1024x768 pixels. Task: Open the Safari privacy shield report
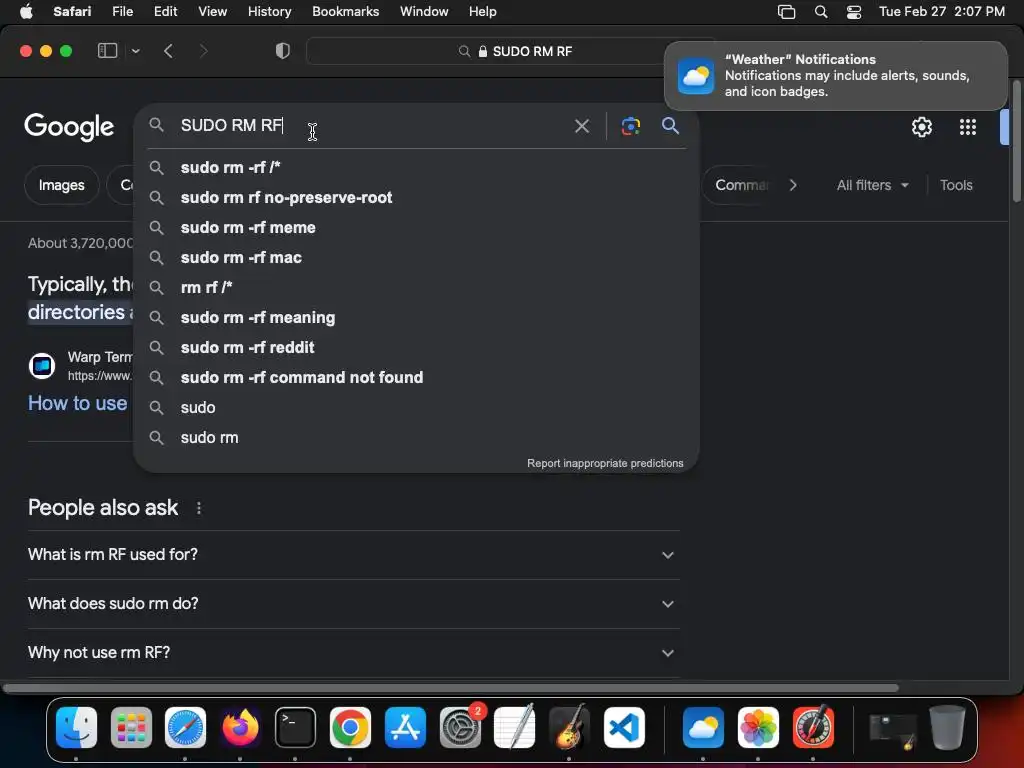283,51
